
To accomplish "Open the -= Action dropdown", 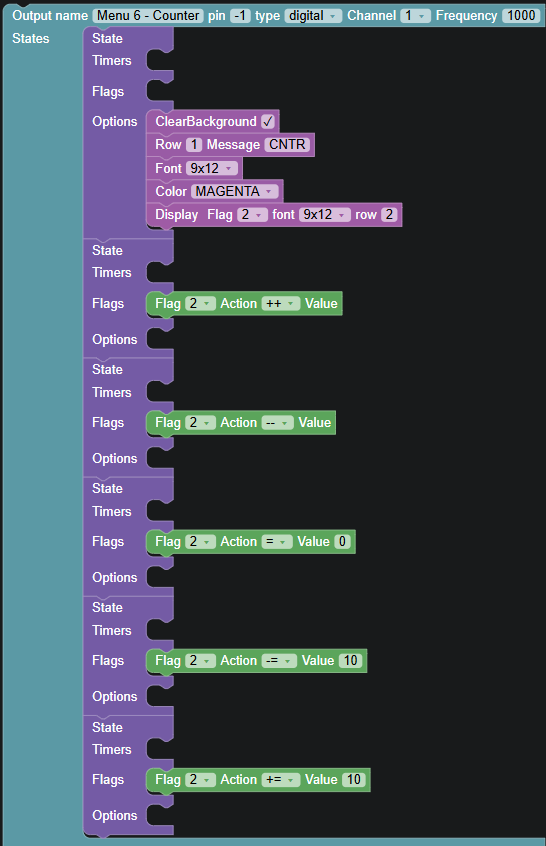I will 279,661.
